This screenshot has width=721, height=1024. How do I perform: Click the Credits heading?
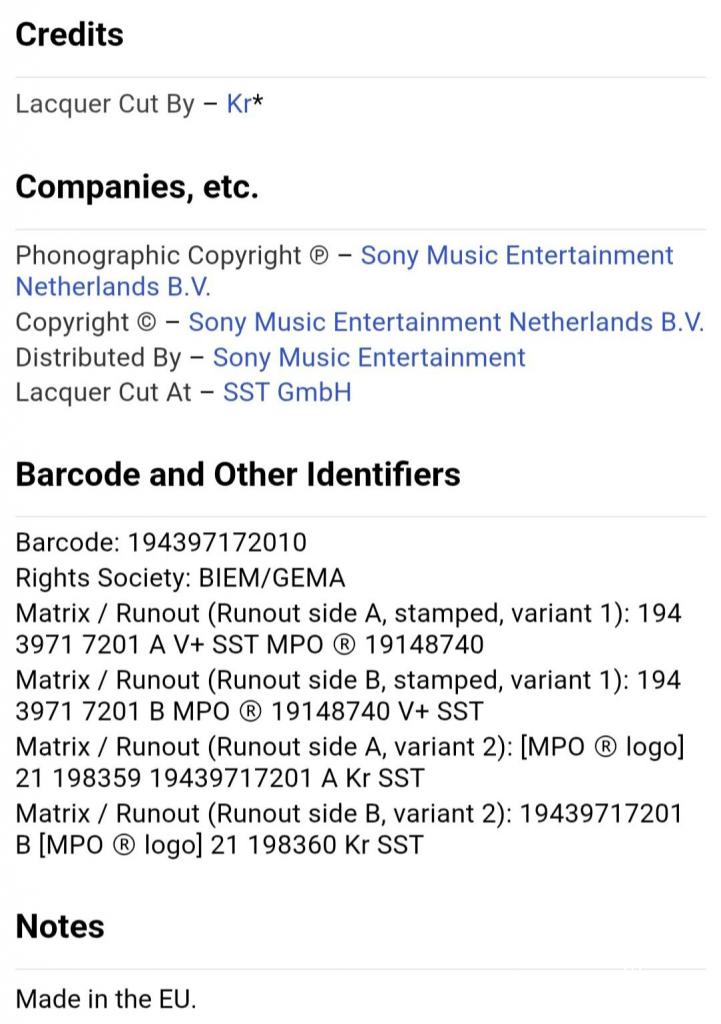point(69,35)
